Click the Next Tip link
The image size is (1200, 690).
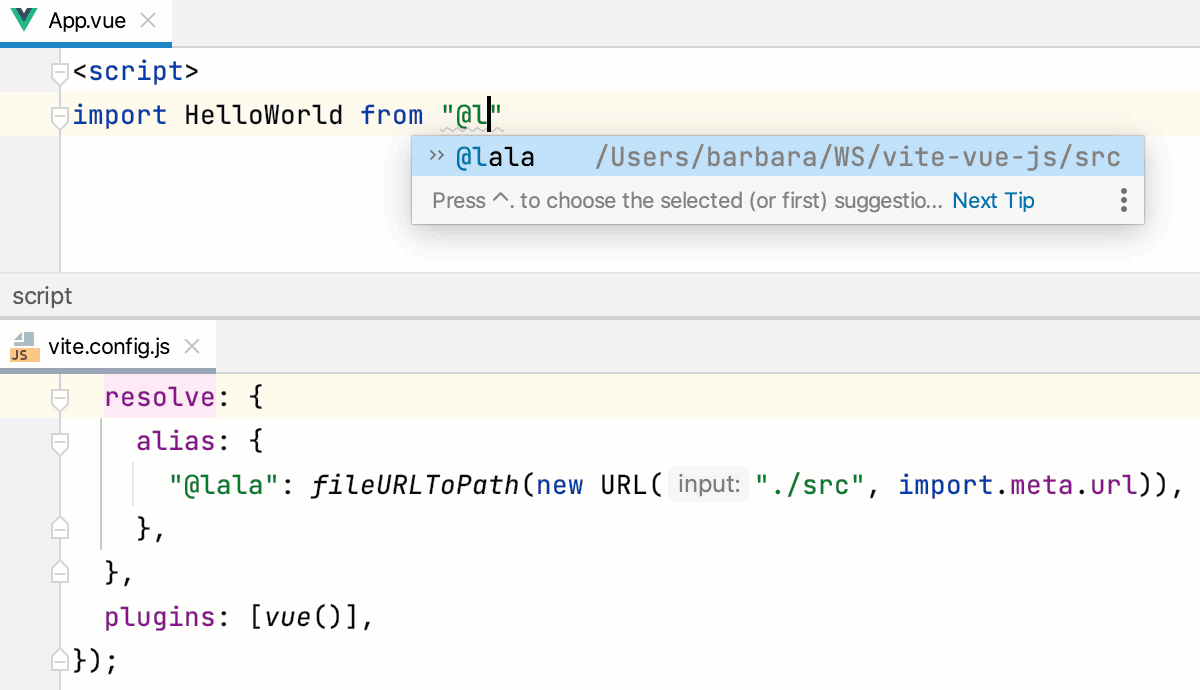pyautogui.click(x=993, y=200)
